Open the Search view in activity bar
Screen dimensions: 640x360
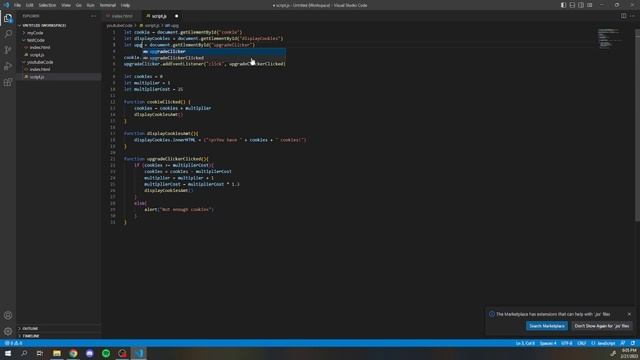pyautogui.click(x=8, y=34)
